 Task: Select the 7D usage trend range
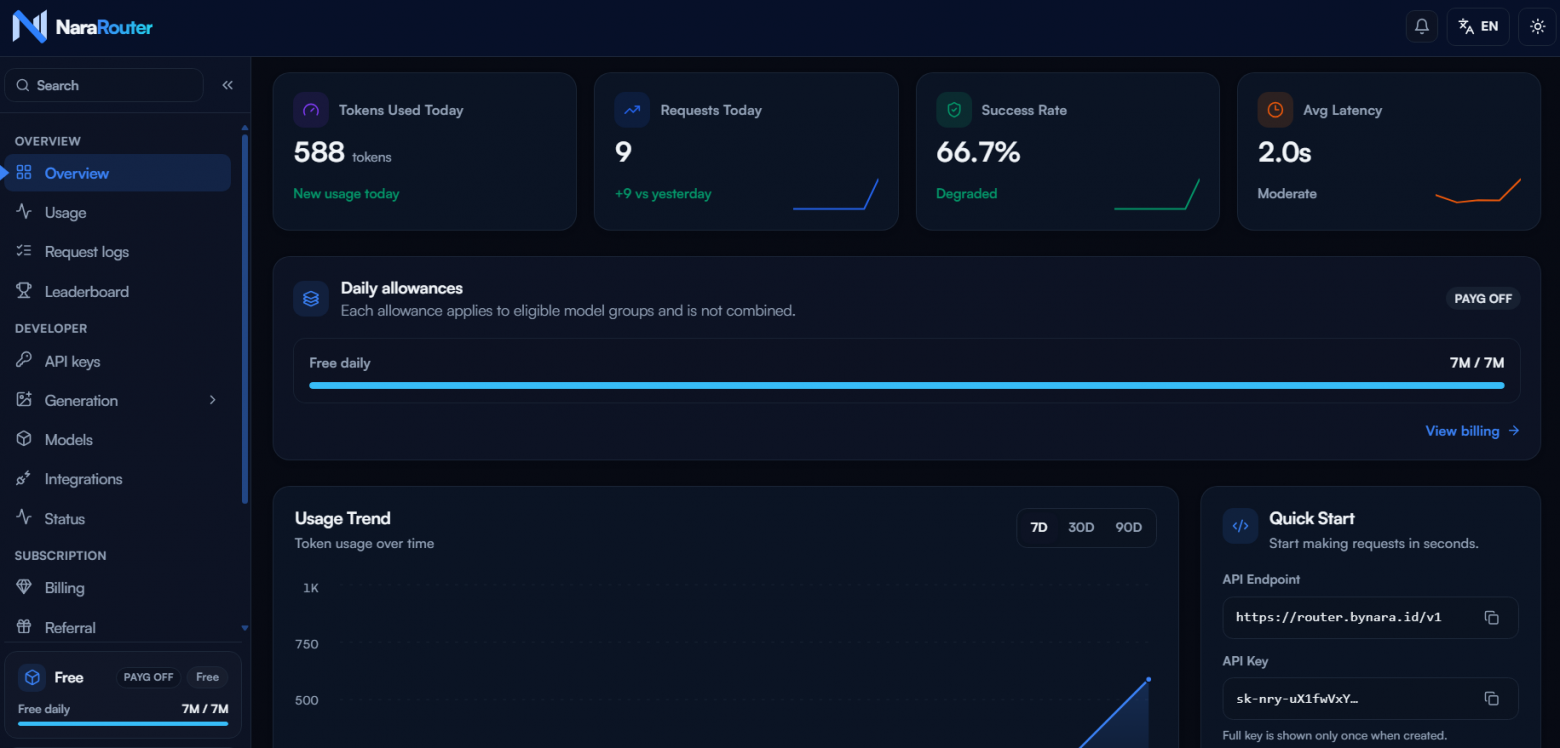click(1039, 527)
